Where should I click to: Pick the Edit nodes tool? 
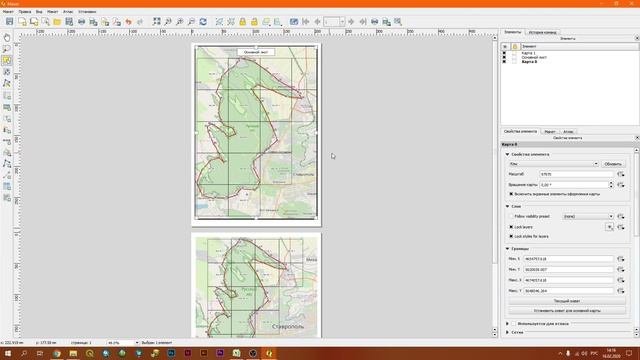point(7,83)
